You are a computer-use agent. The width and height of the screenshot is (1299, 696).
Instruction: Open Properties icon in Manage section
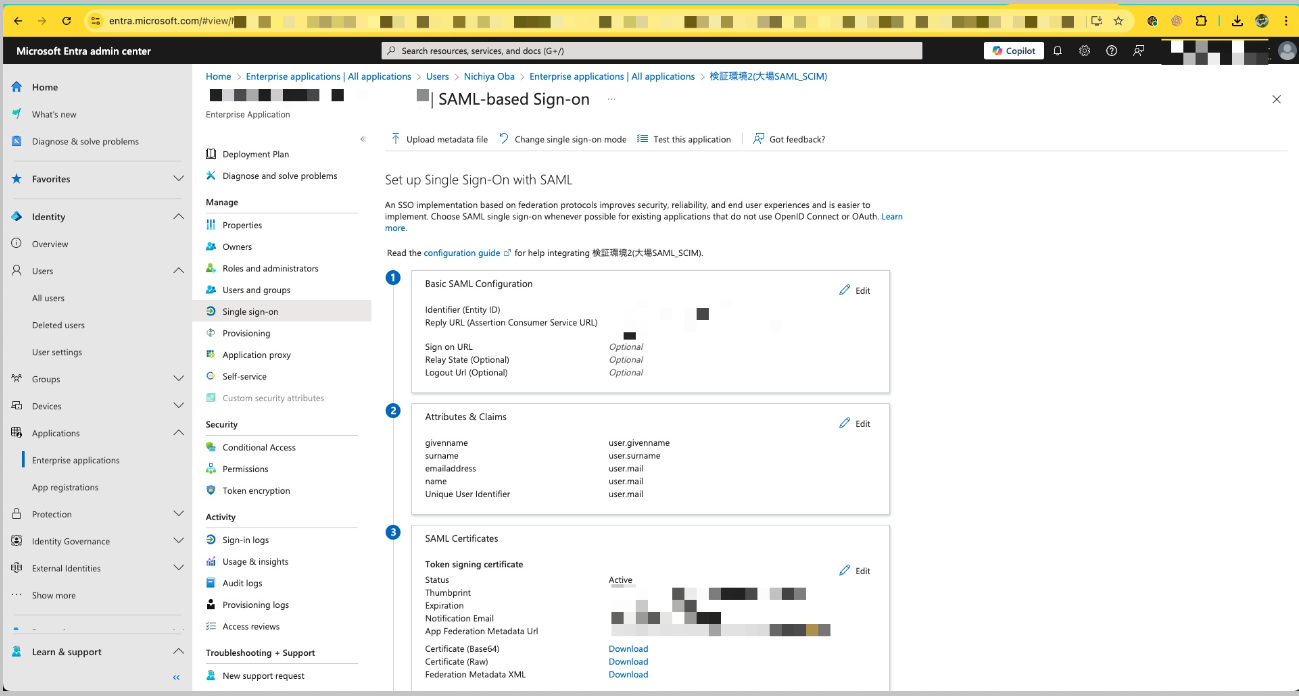coord(211,225)
